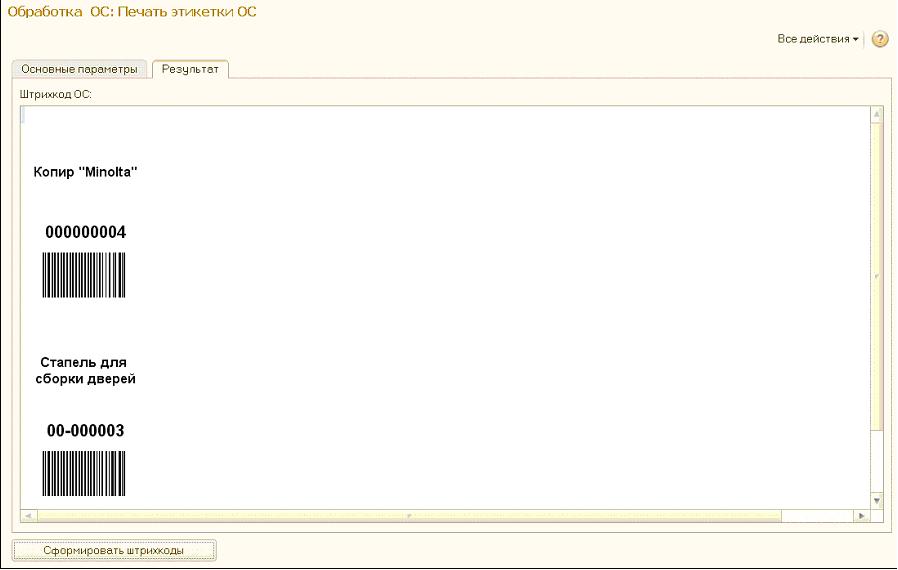Screen dimensions: 898x570
Task: Open the Все действия dropdown menu
Action: click(818, 39)
